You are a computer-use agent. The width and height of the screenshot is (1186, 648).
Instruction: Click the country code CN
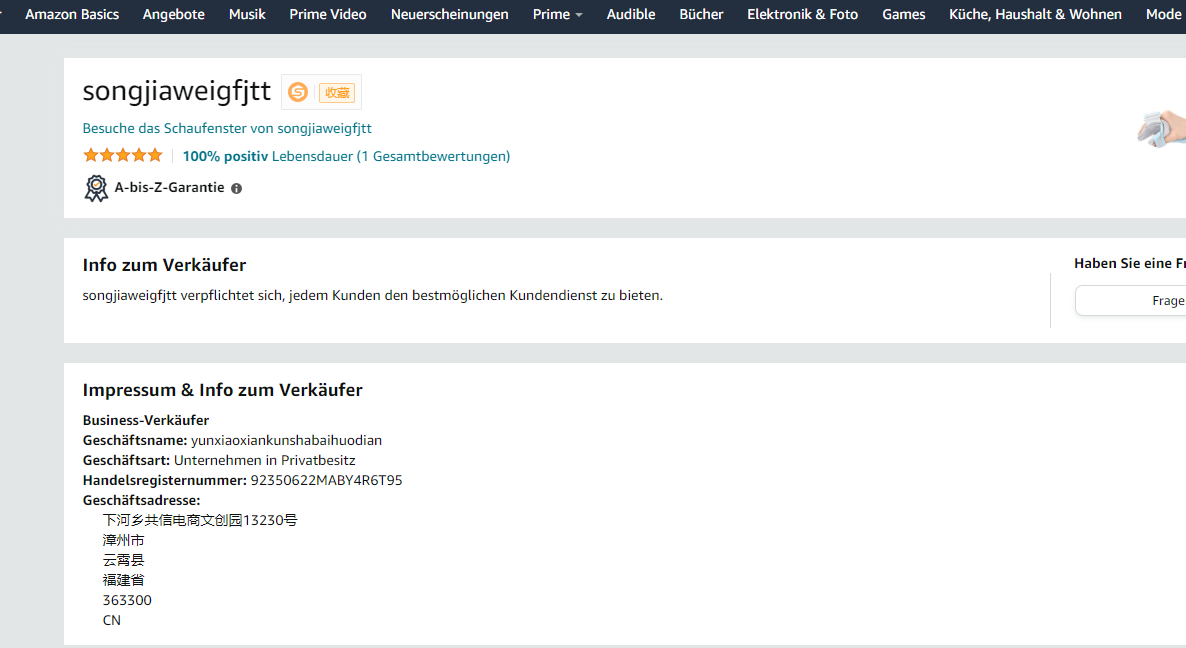[x=111, y=621]
